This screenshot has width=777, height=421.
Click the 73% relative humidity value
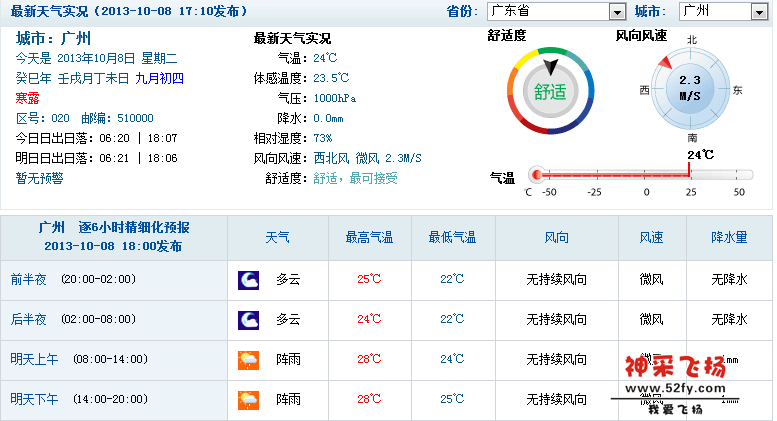(x=323, y=138)
